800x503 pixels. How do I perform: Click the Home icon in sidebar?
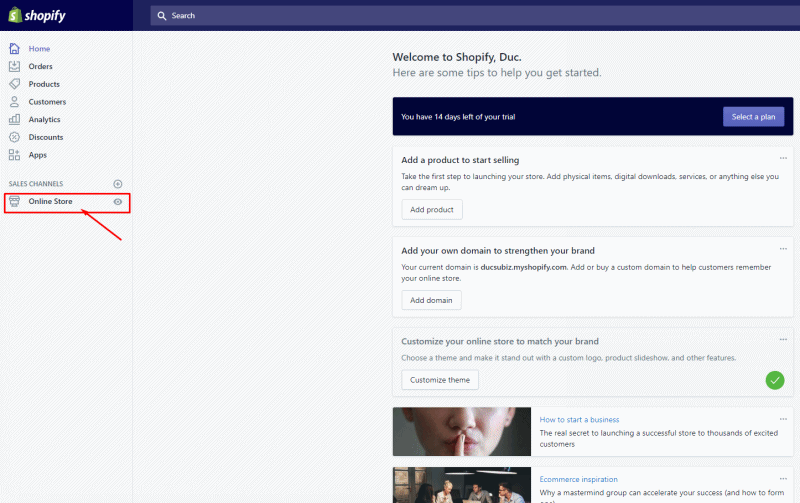14,49
